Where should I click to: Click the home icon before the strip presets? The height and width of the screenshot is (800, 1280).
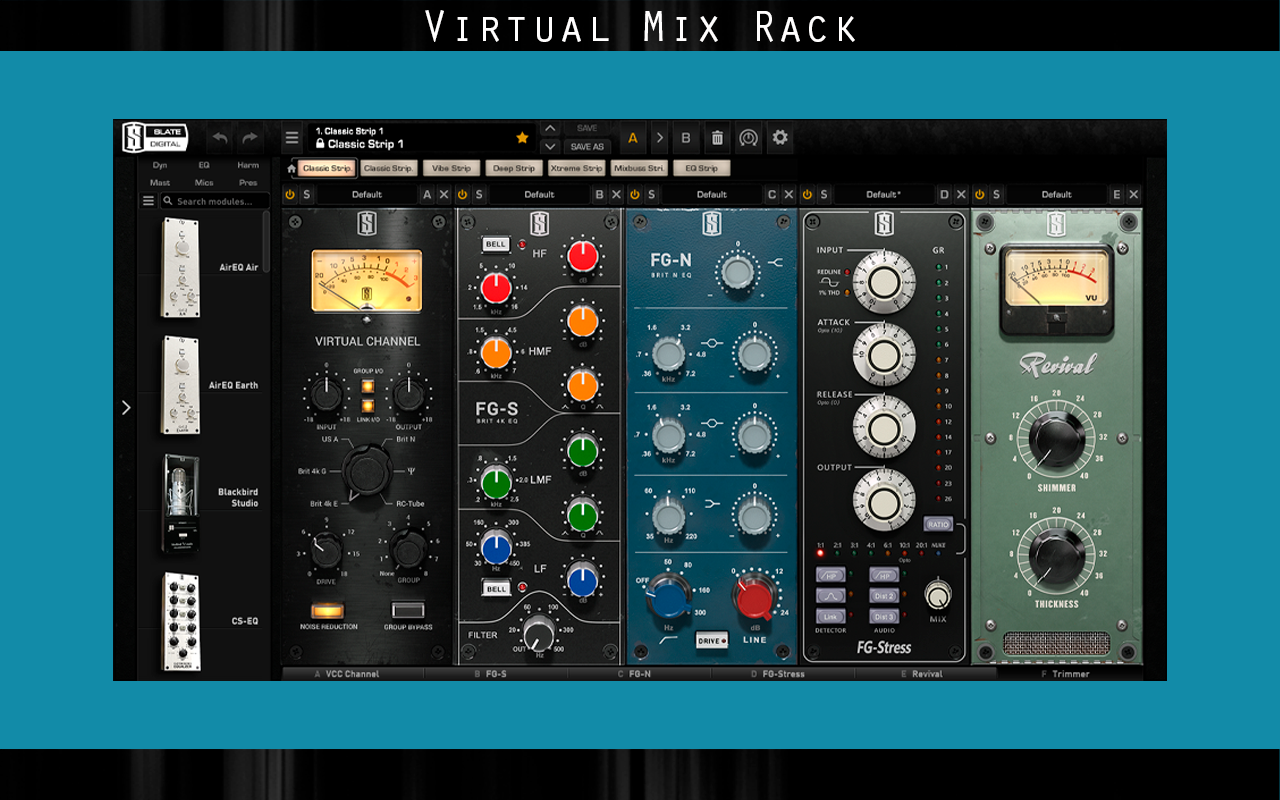click(x=291, y=168)
